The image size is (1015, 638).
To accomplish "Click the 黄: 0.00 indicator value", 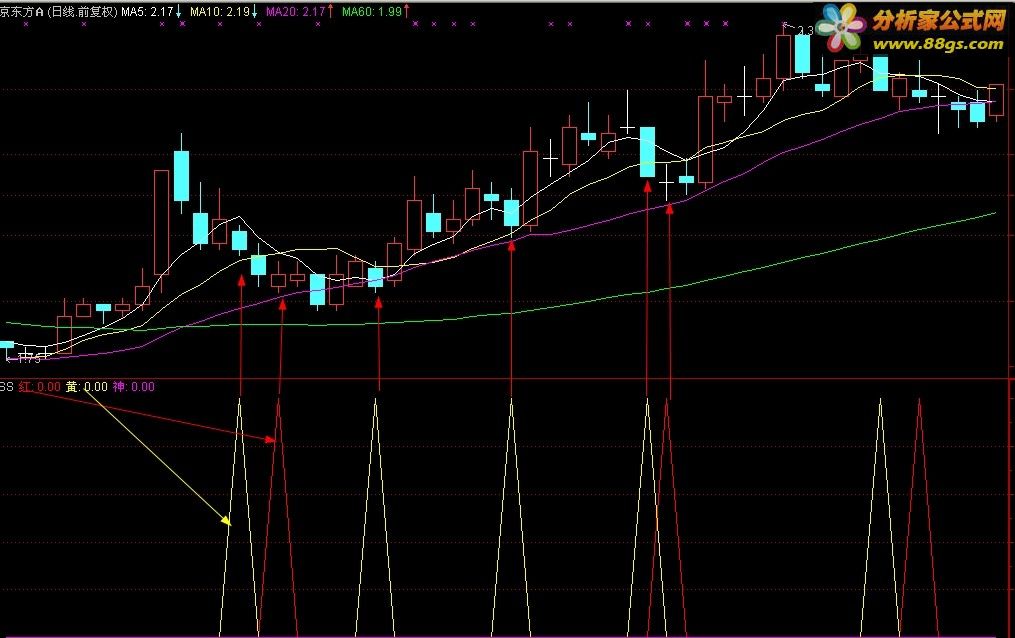I will [x=87, y=387].
